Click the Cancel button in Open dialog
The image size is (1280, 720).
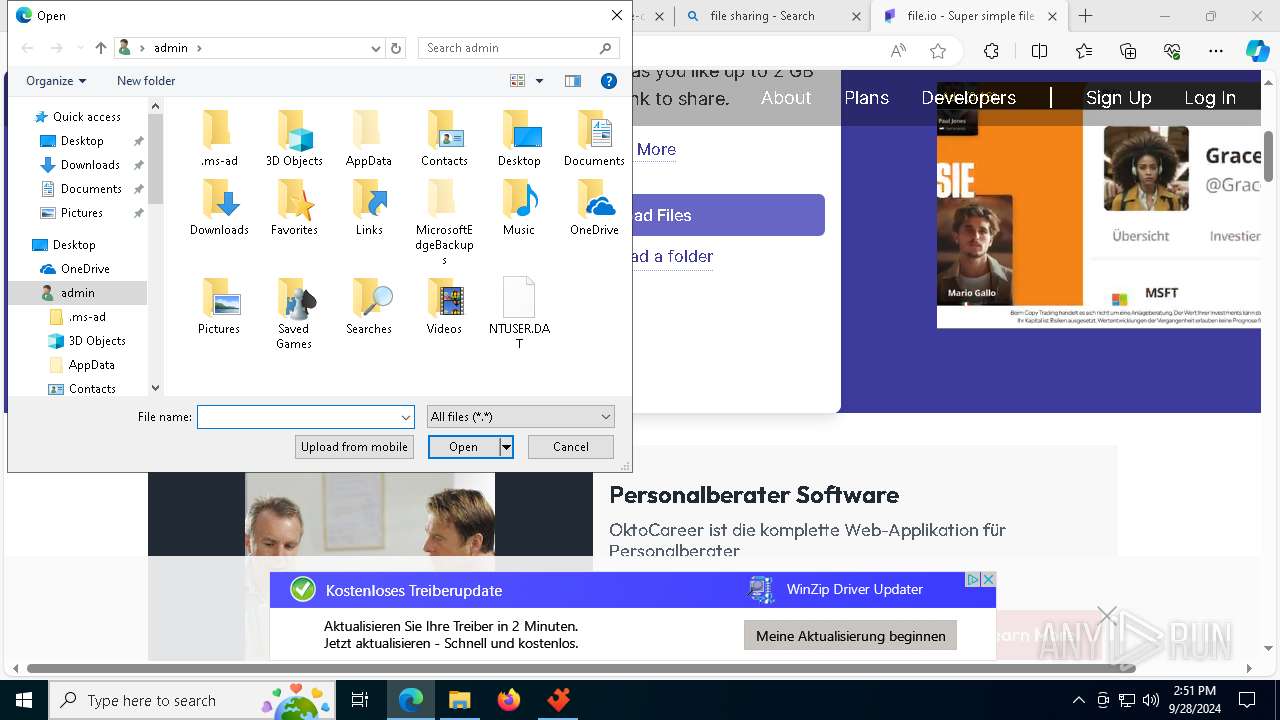571,447
